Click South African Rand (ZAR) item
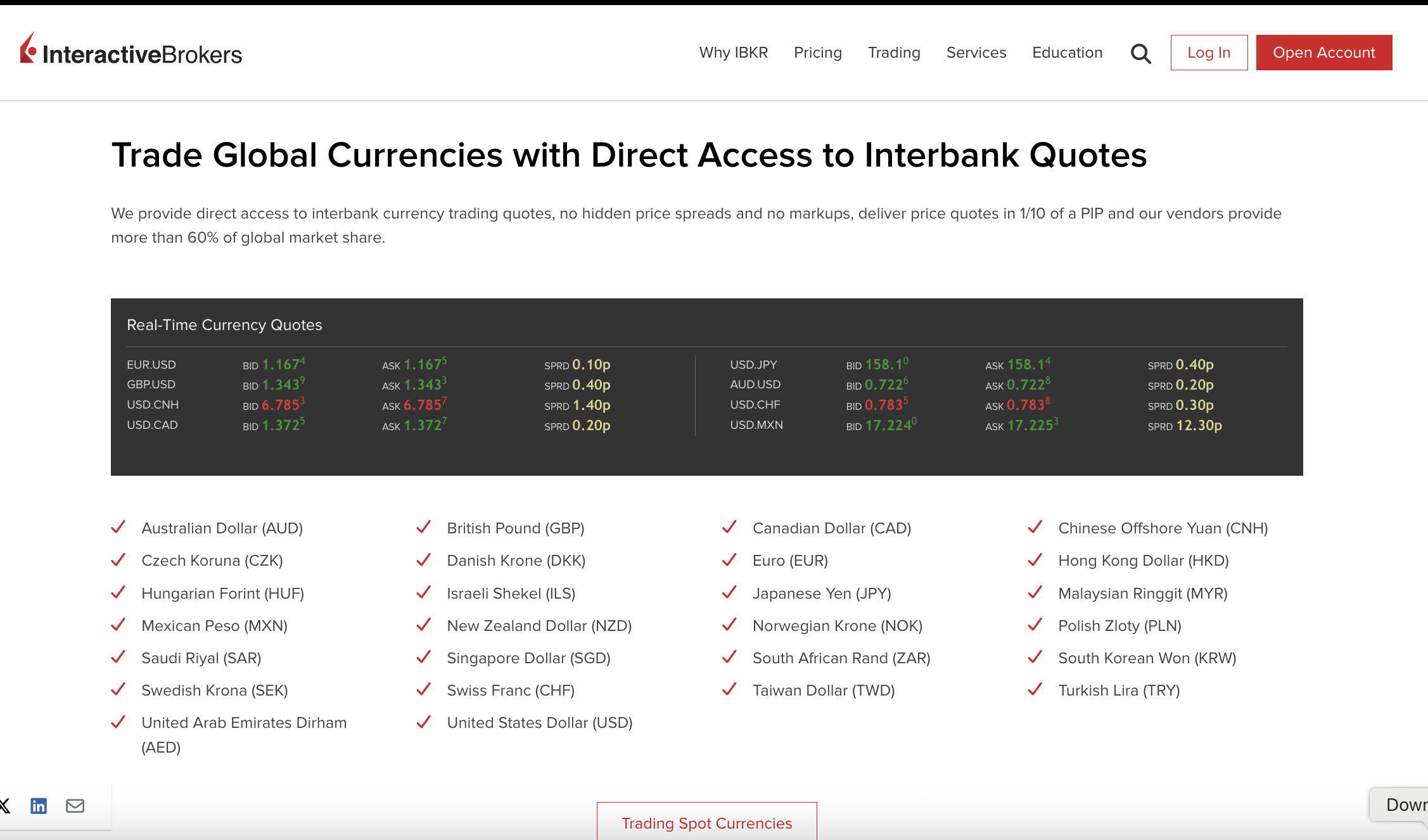The width and height of the screenshot is (1428, 840). point(841,658)
